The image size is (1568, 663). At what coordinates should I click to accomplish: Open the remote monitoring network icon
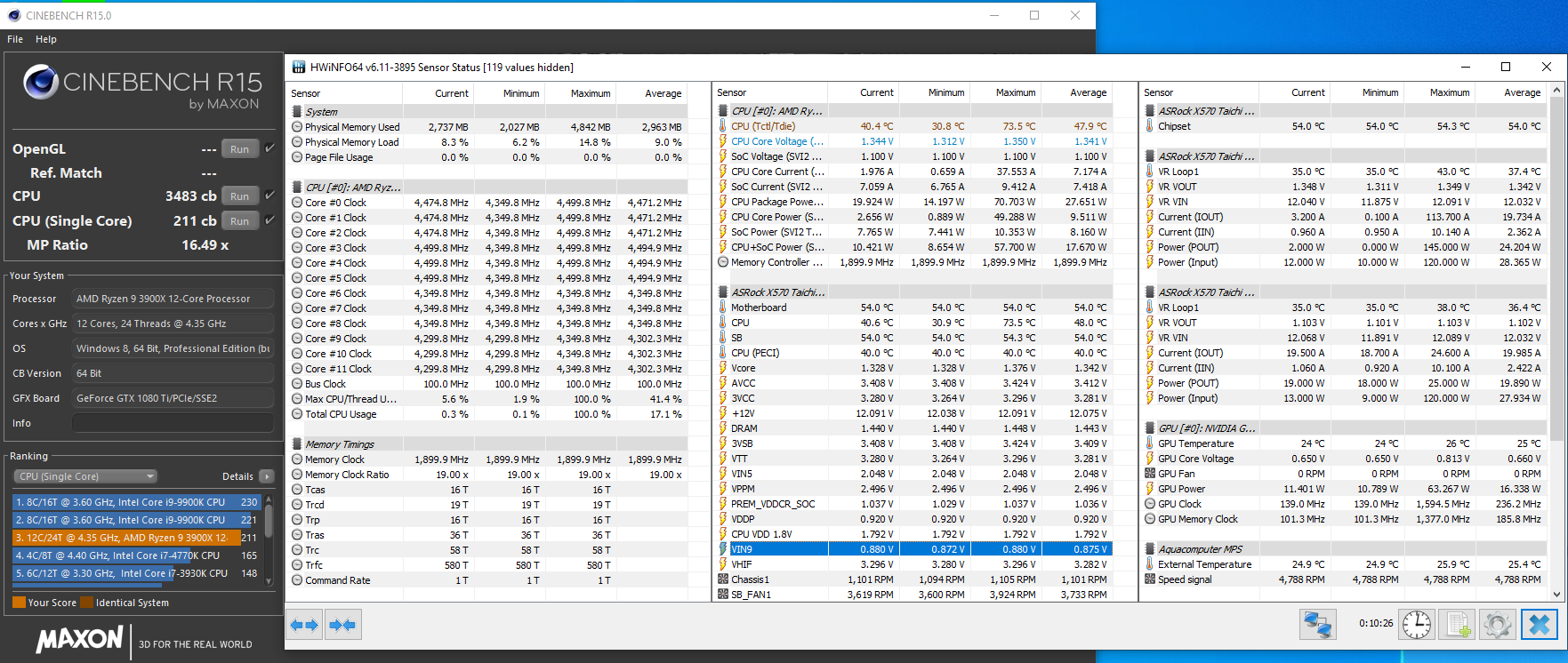tap(1318, 624)
